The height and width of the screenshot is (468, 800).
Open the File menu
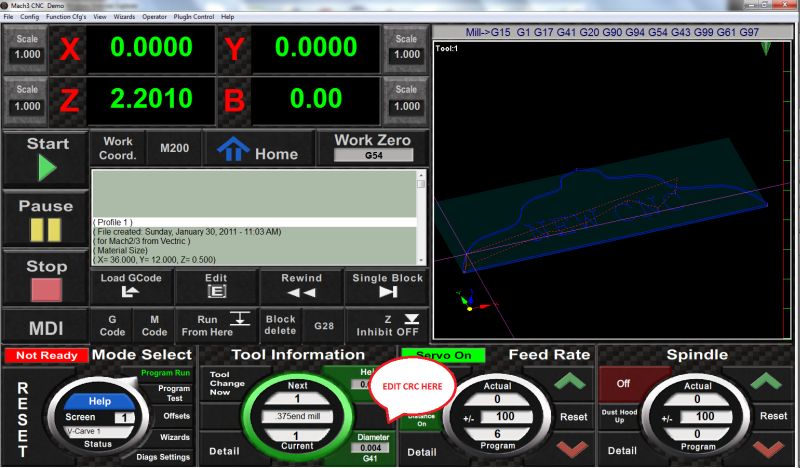click(9, 17)
